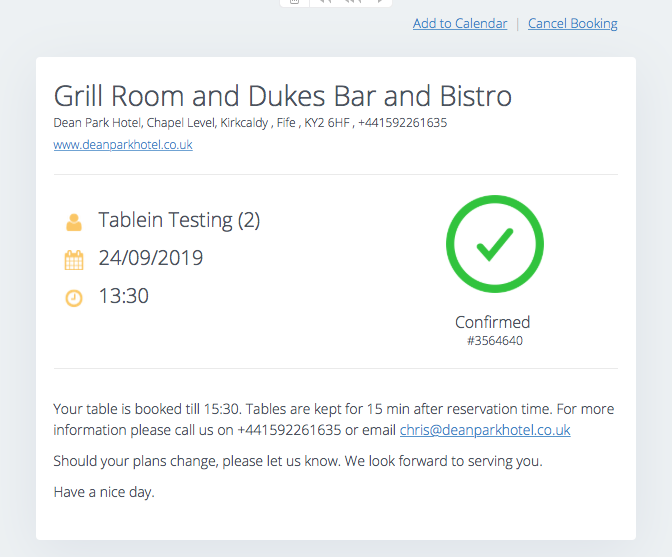
Task: Click the green confirmed checkmark icon
Action: 495,244
